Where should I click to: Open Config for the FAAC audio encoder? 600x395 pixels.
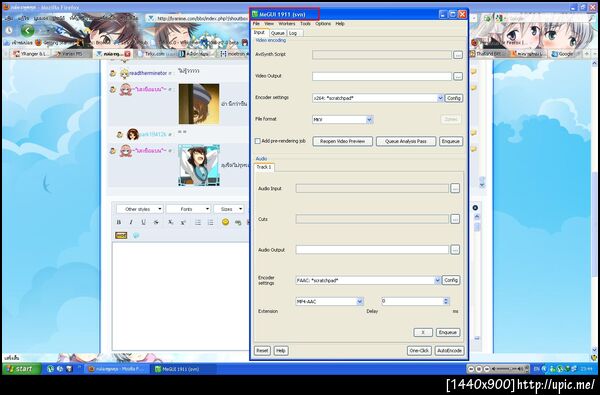pyautogui.click(x=451, y=280)
